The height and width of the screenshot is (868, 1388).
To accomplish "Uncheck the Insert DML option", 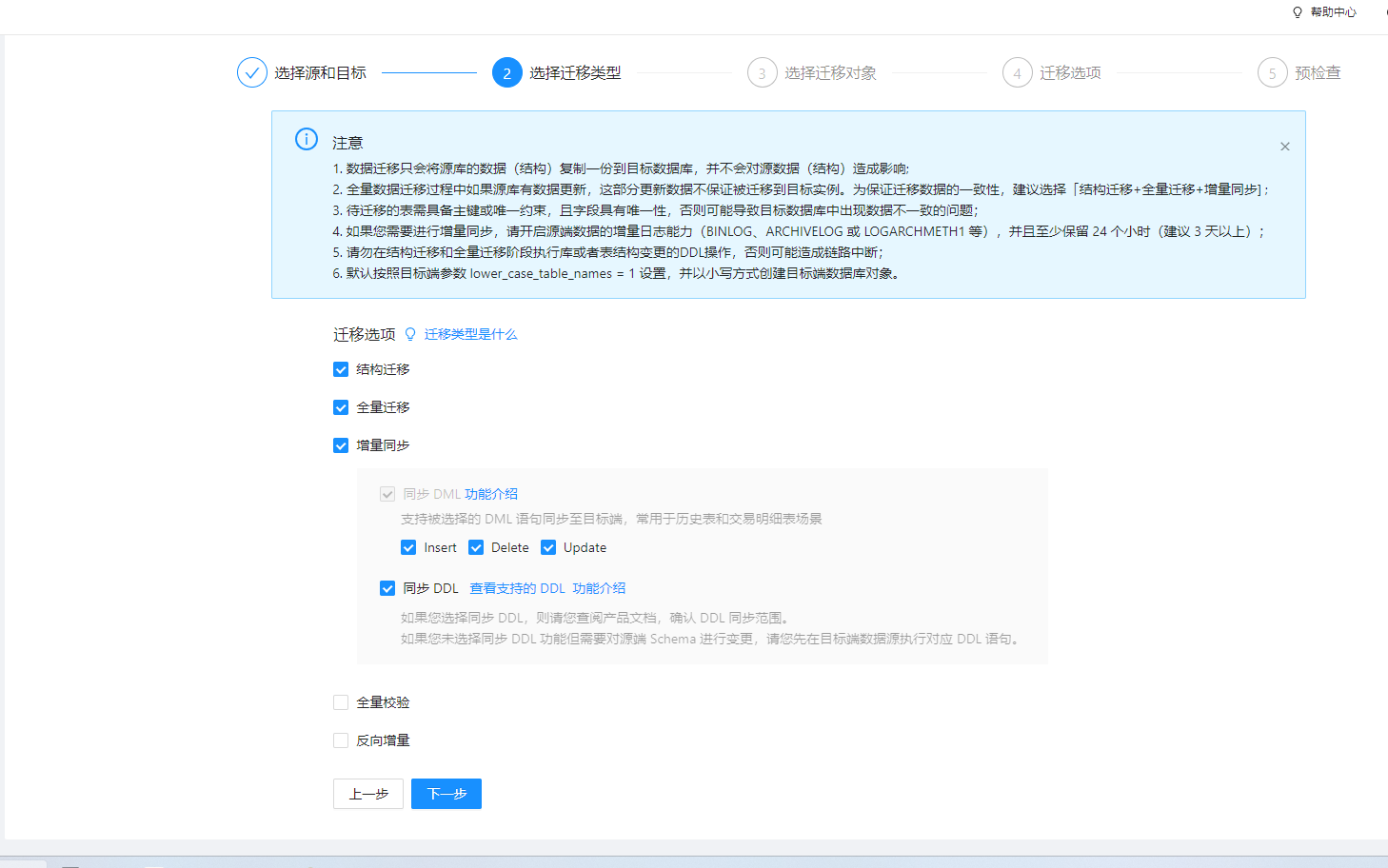I will [408, 547].
